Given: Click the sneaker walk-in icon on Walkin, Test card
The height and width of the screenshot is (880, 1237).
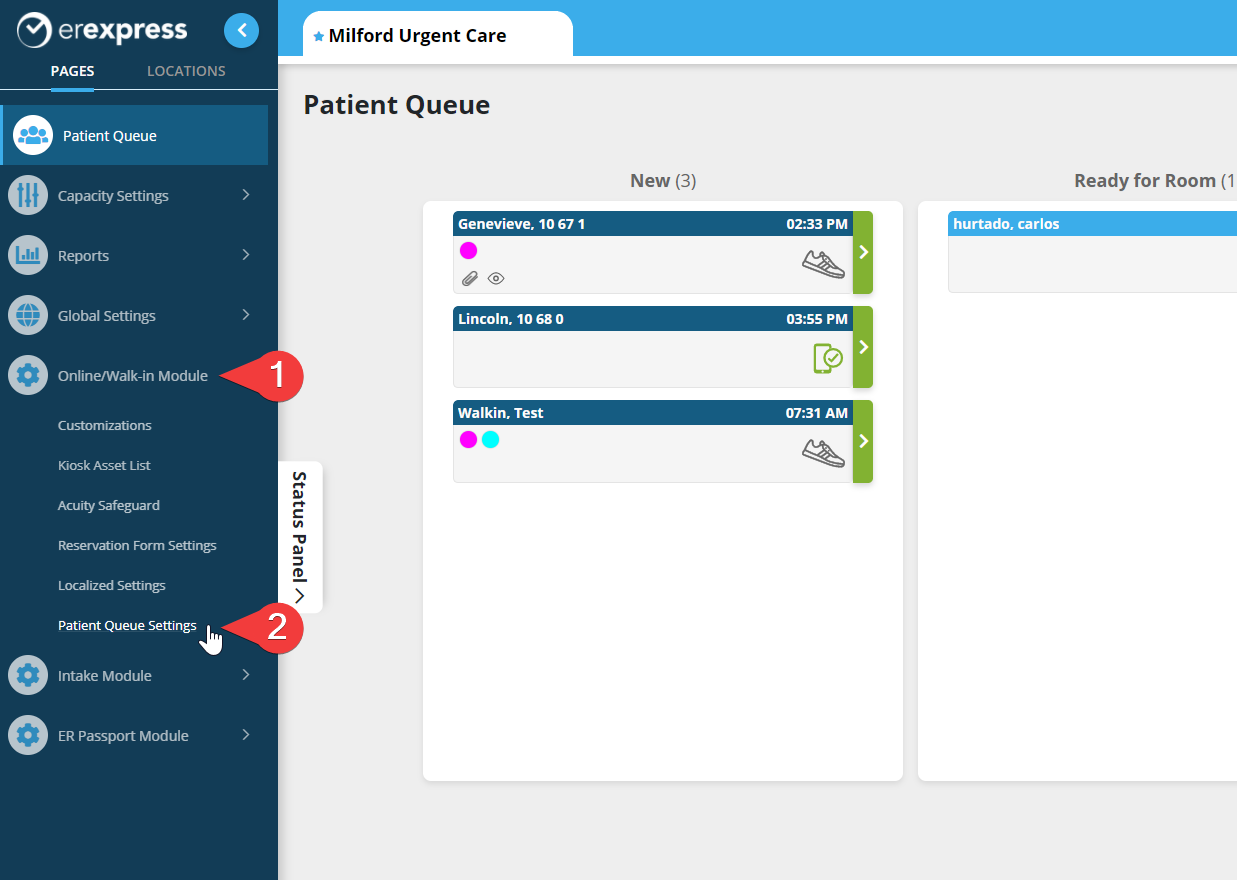Looking at the screenshot, I should 823,452.
